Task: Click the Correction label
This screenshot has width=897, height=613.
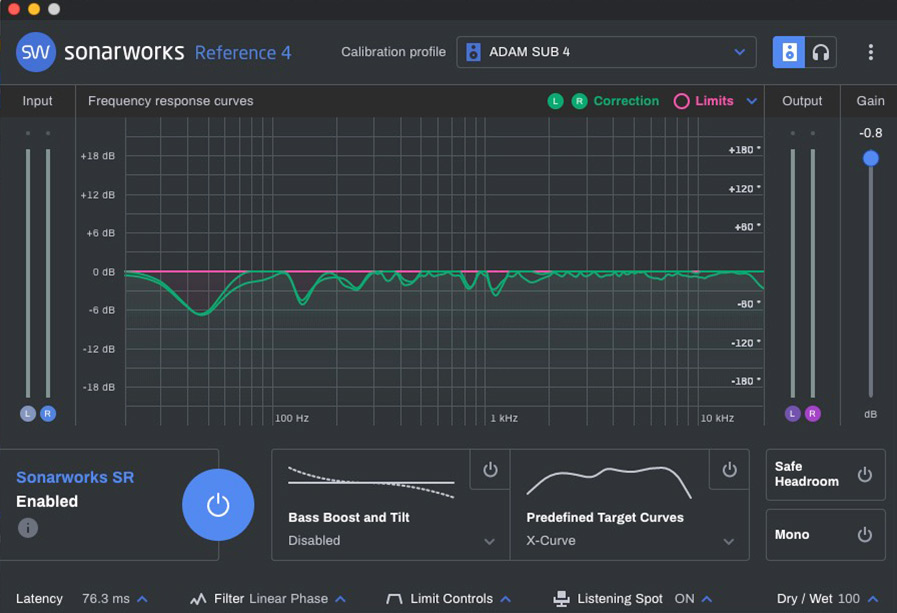Action: coord(626,101)
